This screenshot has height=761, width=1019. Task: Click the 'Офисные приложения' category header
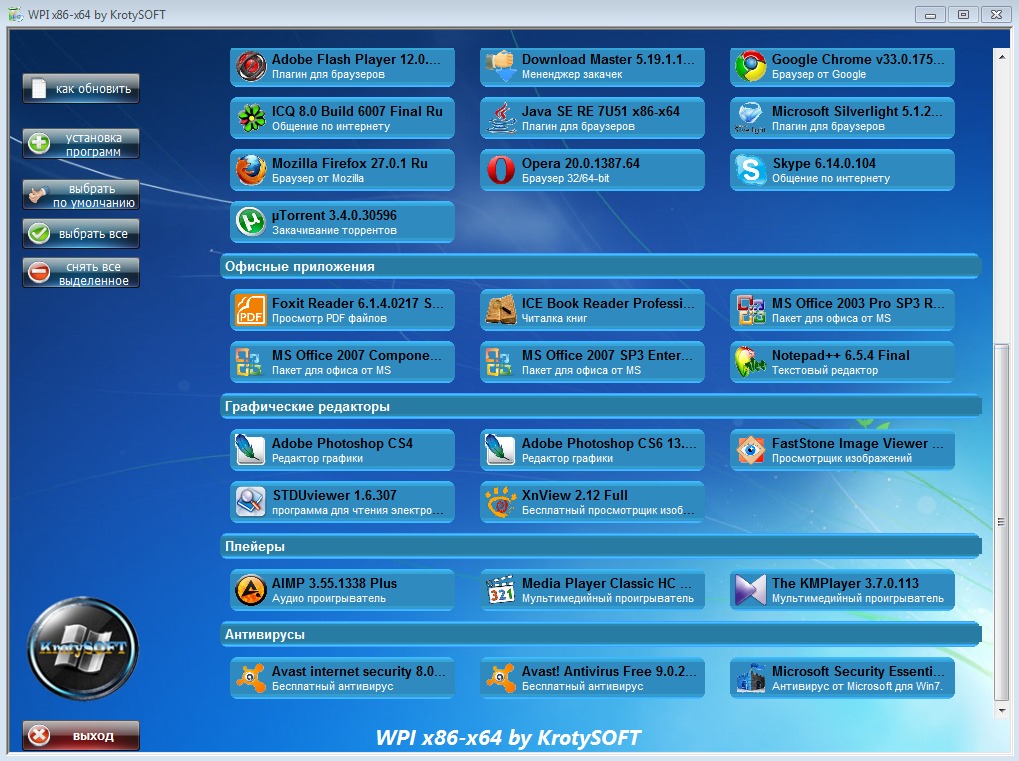(x=600, y=266)
